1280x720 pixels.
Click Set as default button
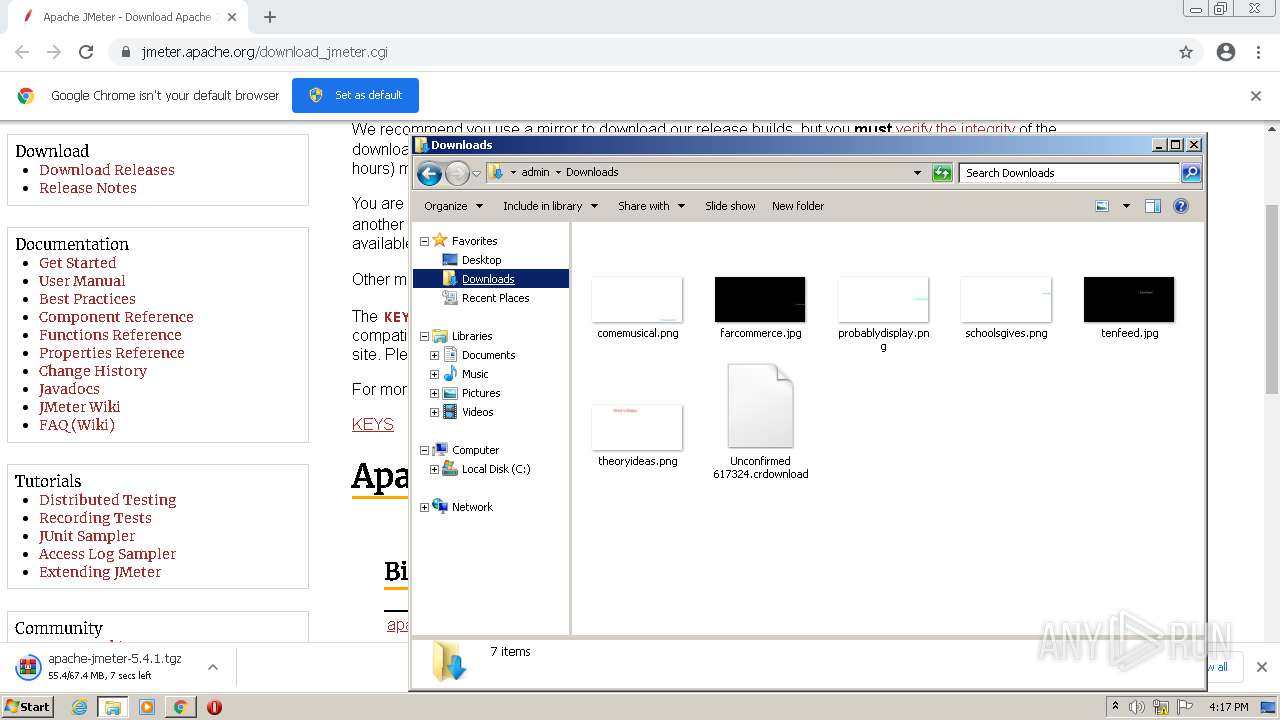coord(355,95)
